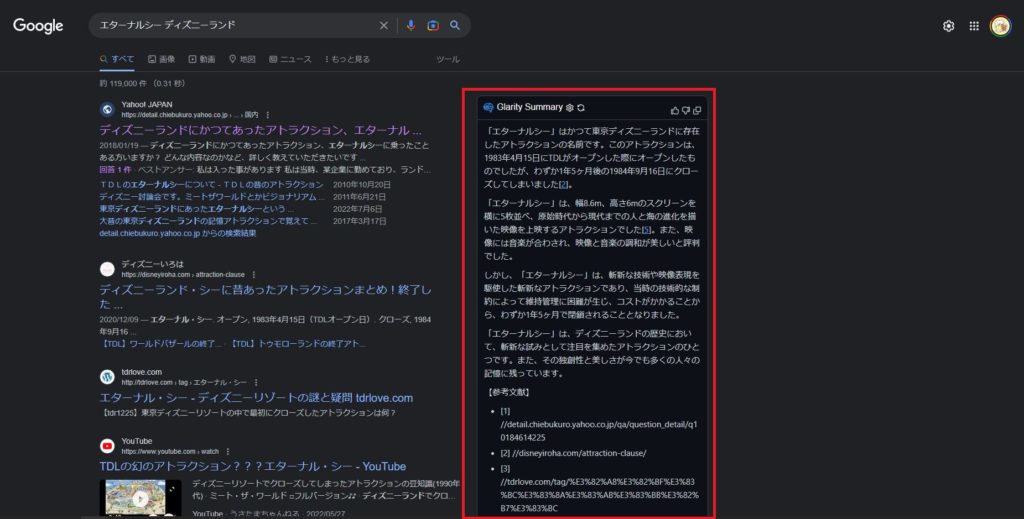Open the Google apps grid
Viewport: 1024px width, 519px height.
pyautogui.click(x=974, y=26)
